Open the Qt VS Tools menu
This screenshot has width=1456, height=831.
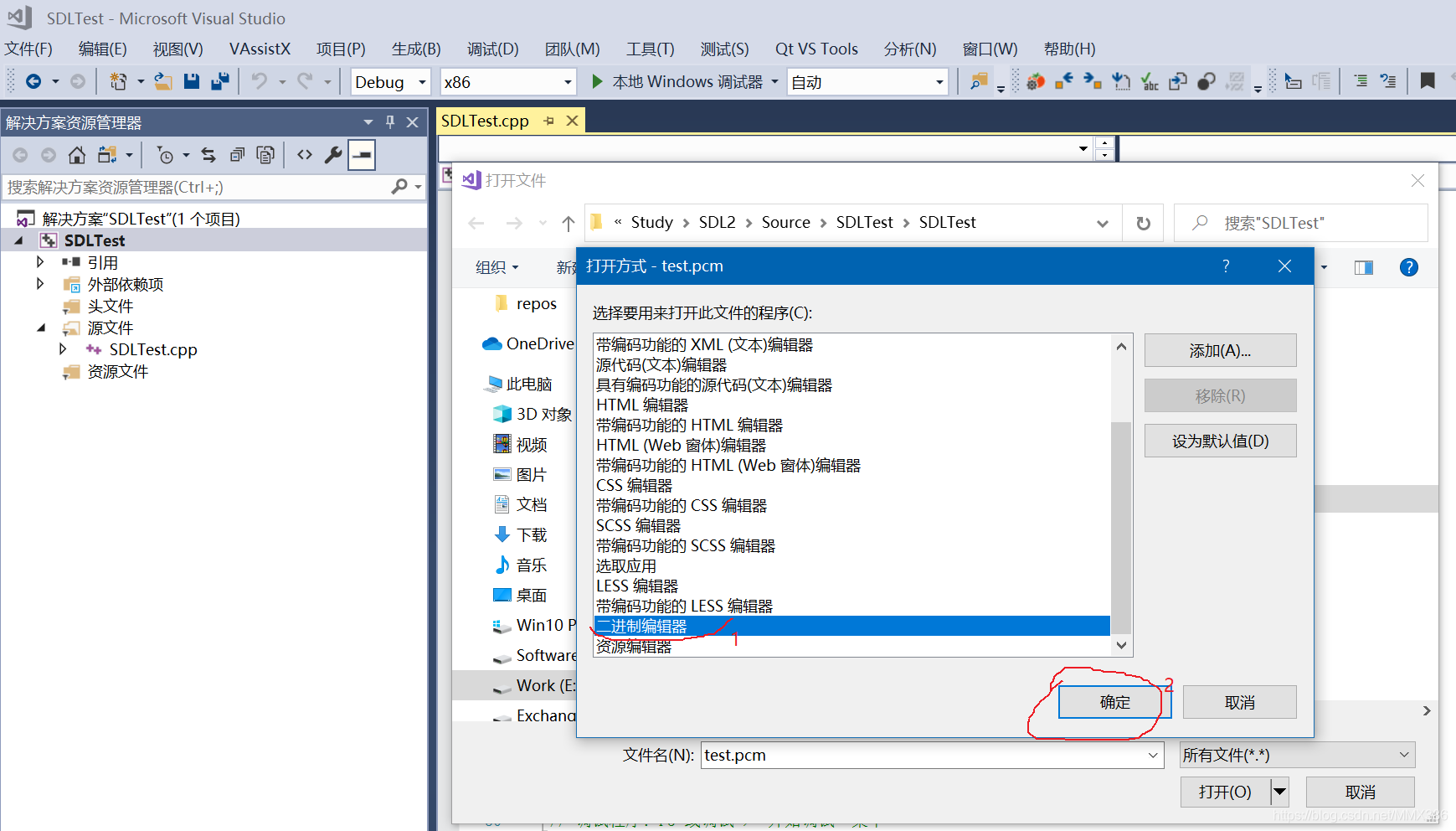(x=816, y=49)
